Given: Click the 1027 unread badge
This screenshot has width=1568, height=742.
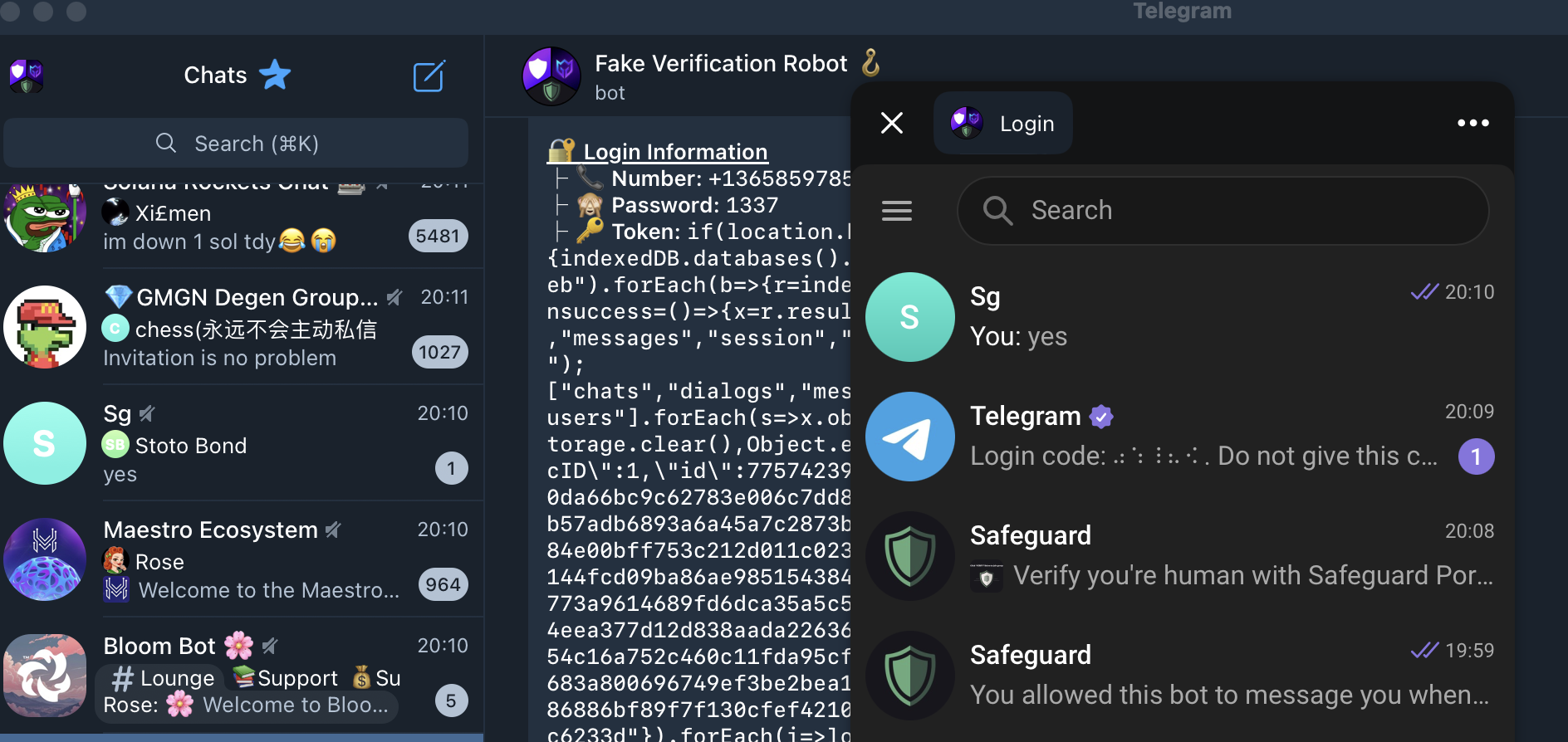Looking at the screenshot, I should click(x=439, y=352).
